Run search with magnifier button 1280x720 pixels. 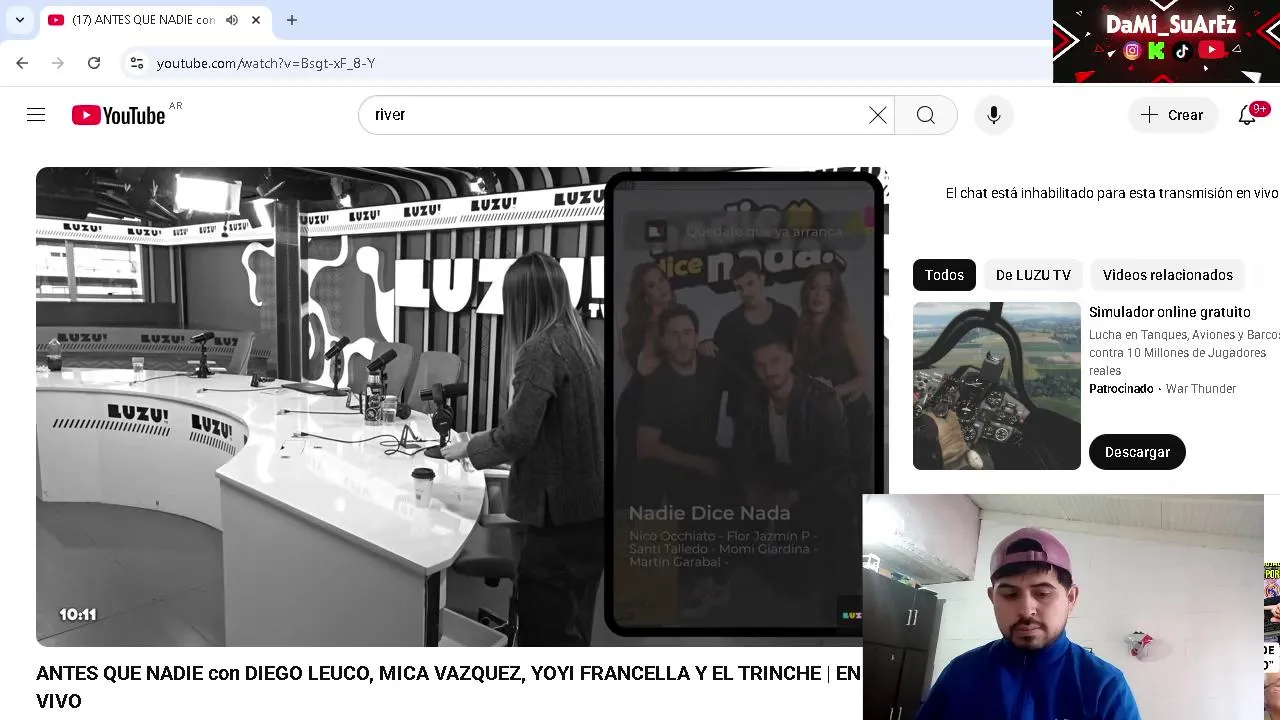926,115
